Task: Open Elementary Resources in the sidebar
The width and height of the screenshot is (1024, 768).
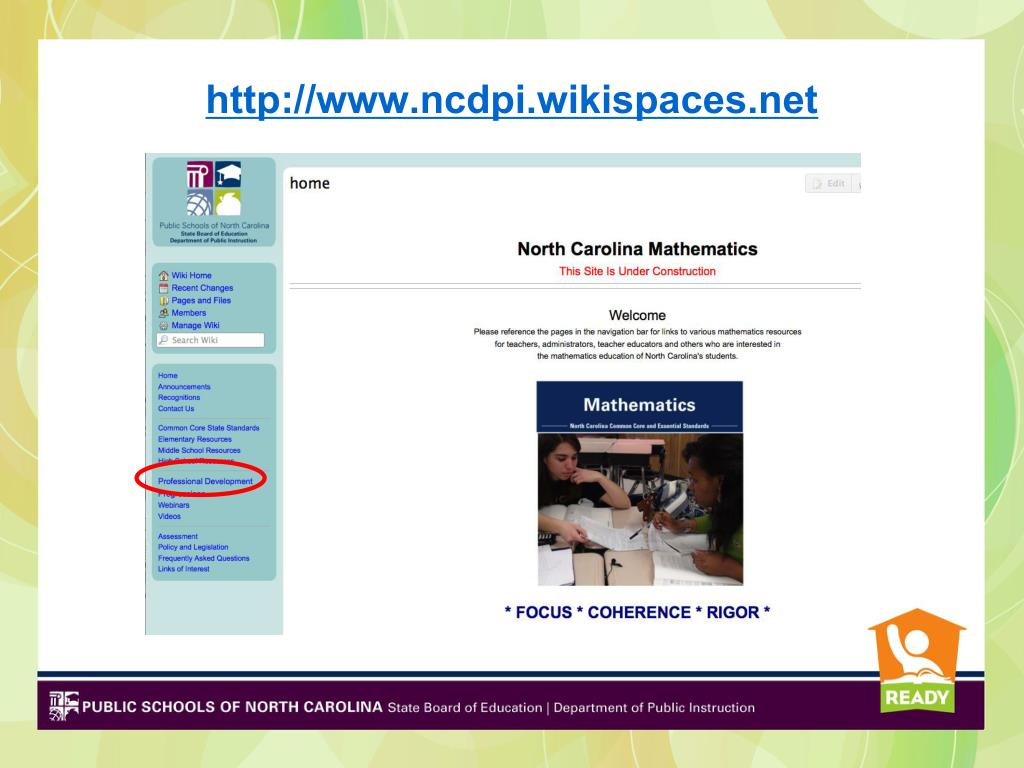Action: [x=194, y=439]
